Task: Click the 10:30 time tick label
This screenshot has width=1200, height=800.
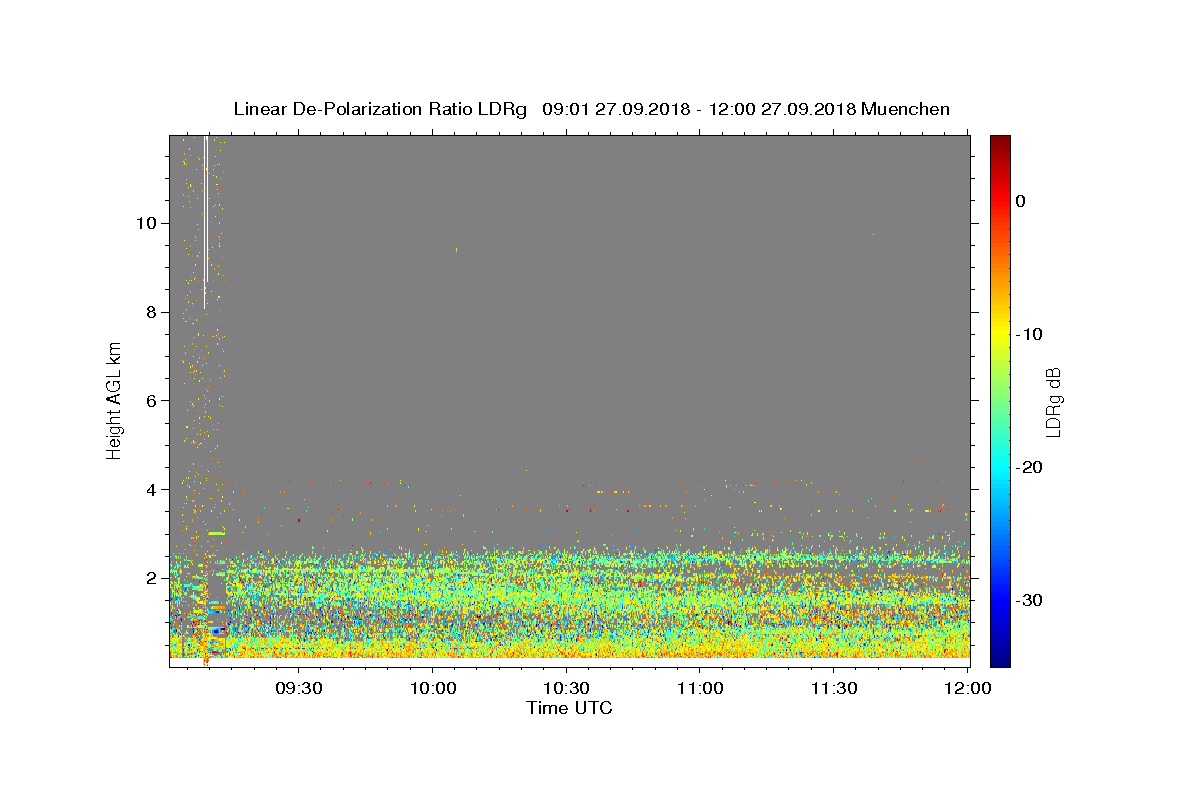Action: pyautogui.click(x=566, y=688)
